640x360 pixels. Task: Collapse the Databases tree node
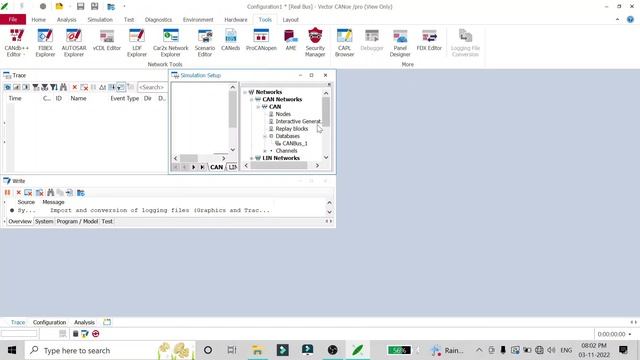(265, 136)
